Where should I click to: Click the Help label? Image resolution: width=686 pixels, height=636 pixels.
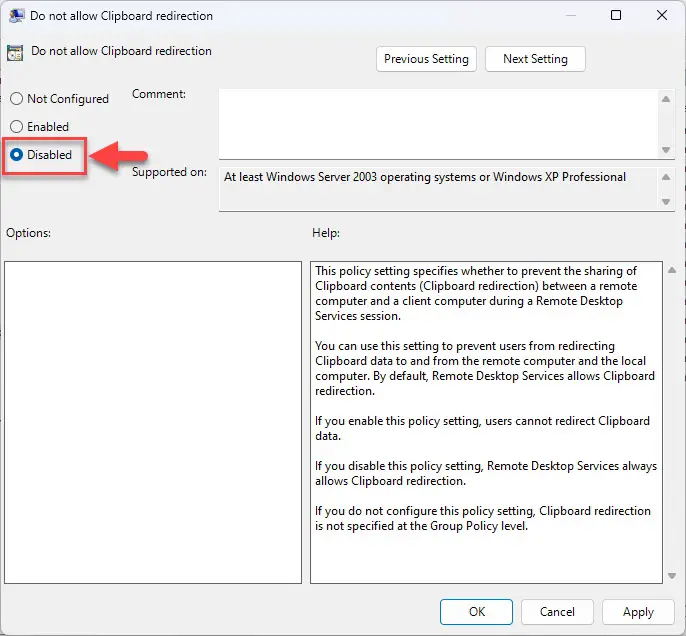pyautogui.click(x=326, y=233)
